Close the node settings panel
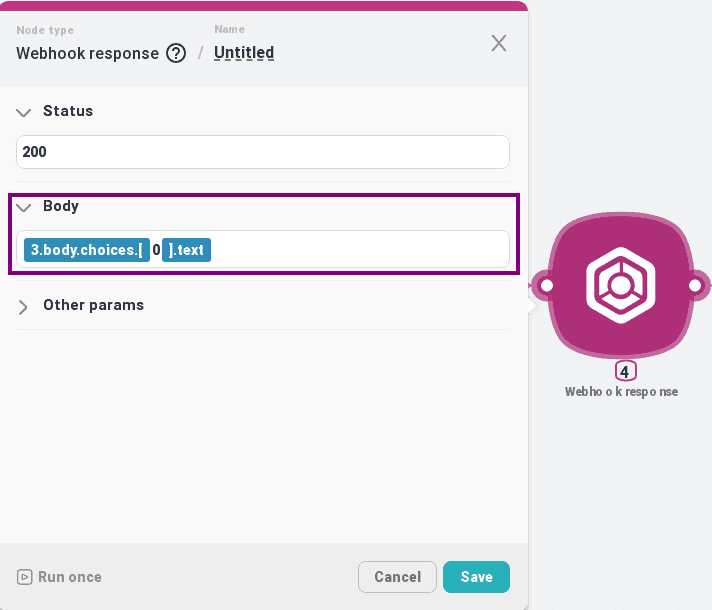Viewport: 712px width, 610px height. point(498,43)
